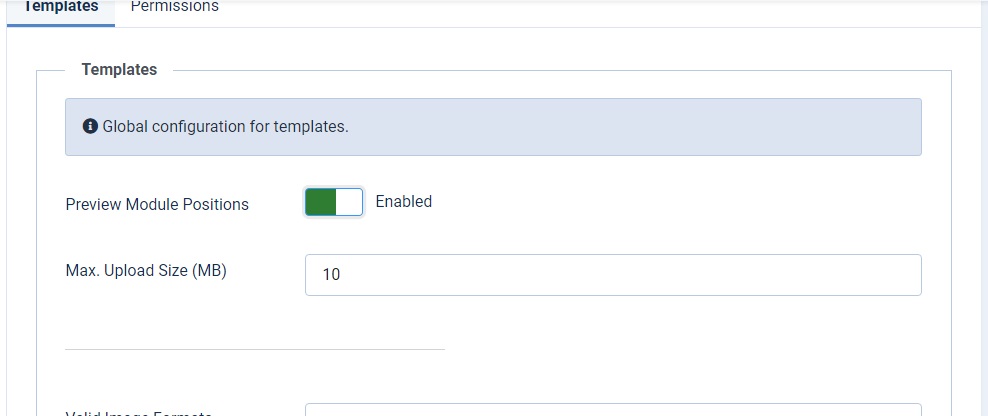The height and width of the screenshot is (416, 988).
Task: Click the Valid Image Formats label
Action: tap(139, 413)
